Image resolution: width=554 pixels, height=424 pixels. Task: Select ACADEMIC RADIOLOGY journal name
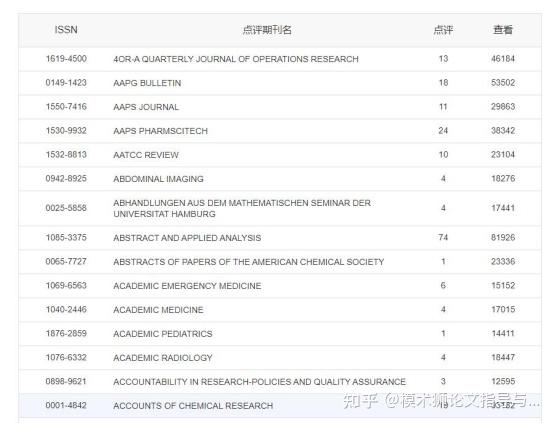[163, 358]
